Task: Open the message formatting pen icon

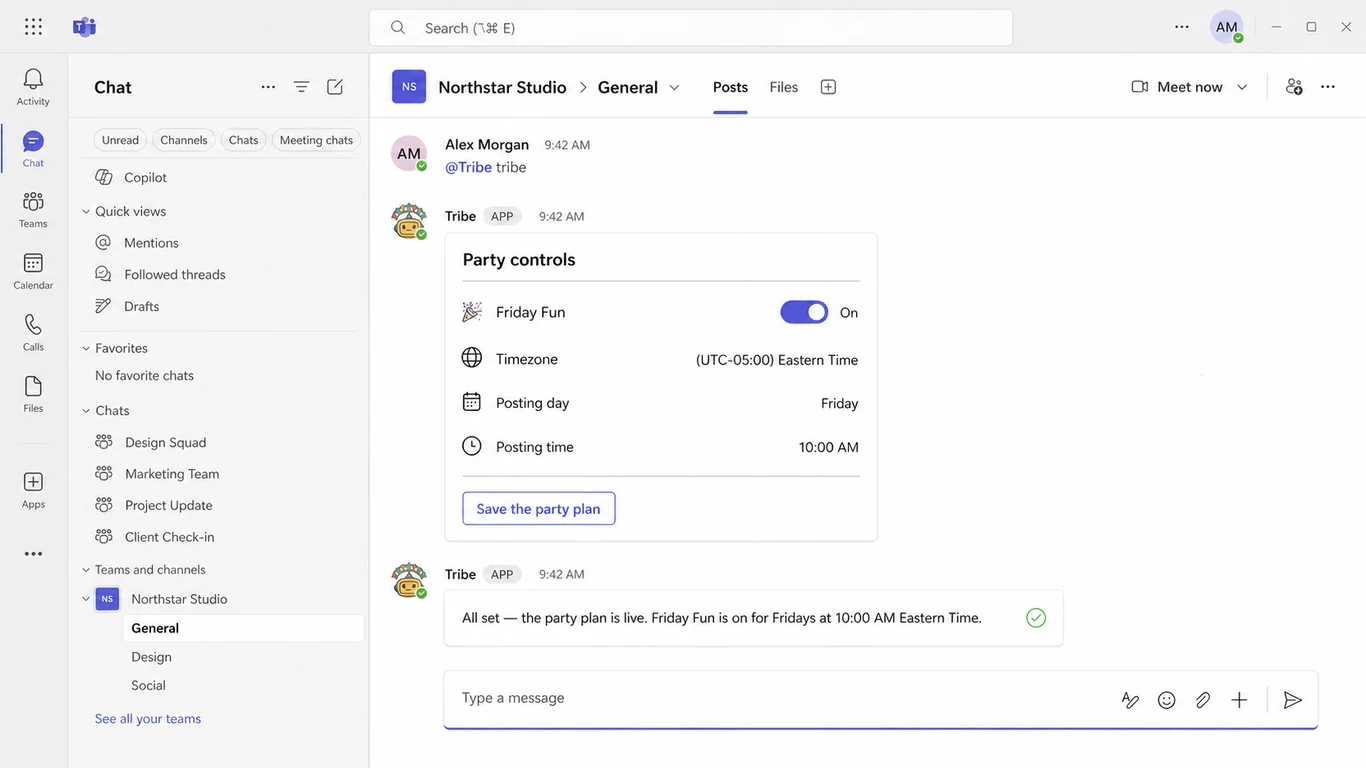Action: click(x=1130, y=700)
